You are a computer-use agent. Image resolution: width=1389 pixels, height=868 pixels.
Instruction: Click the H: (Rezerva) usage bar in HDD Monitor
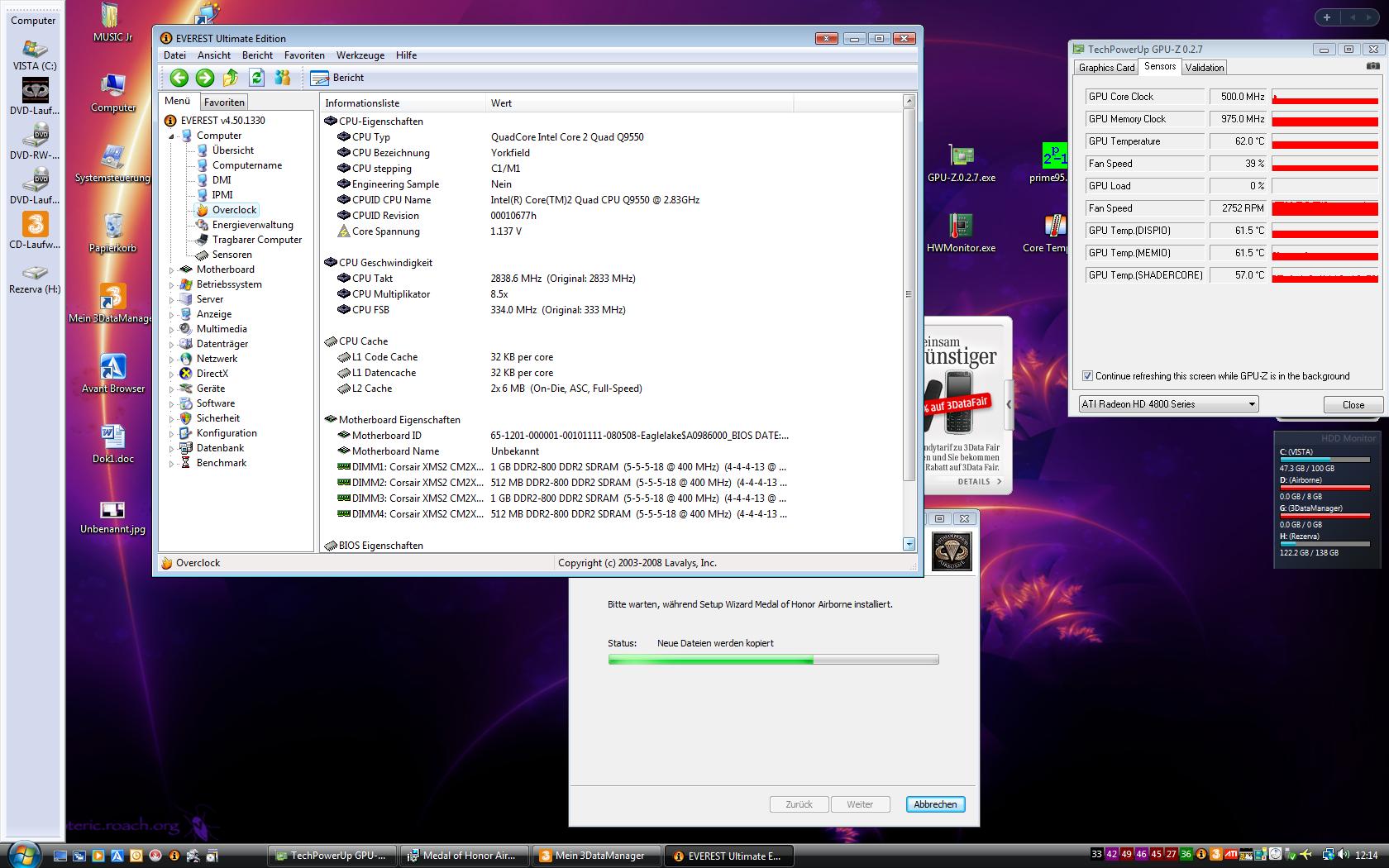coord(1325,544)
